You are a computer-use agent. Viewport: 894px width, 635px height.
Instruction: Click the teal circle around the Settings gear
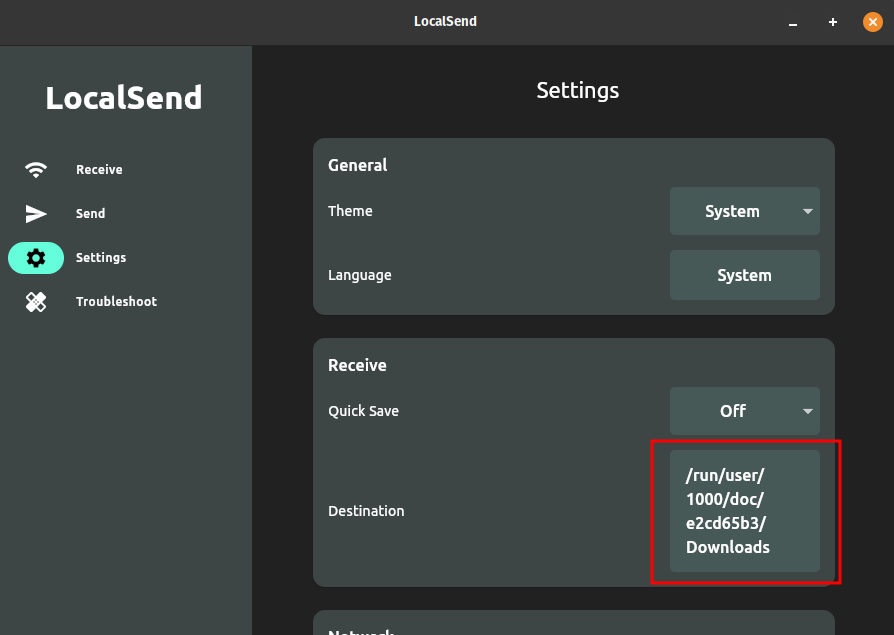[36, 257]
